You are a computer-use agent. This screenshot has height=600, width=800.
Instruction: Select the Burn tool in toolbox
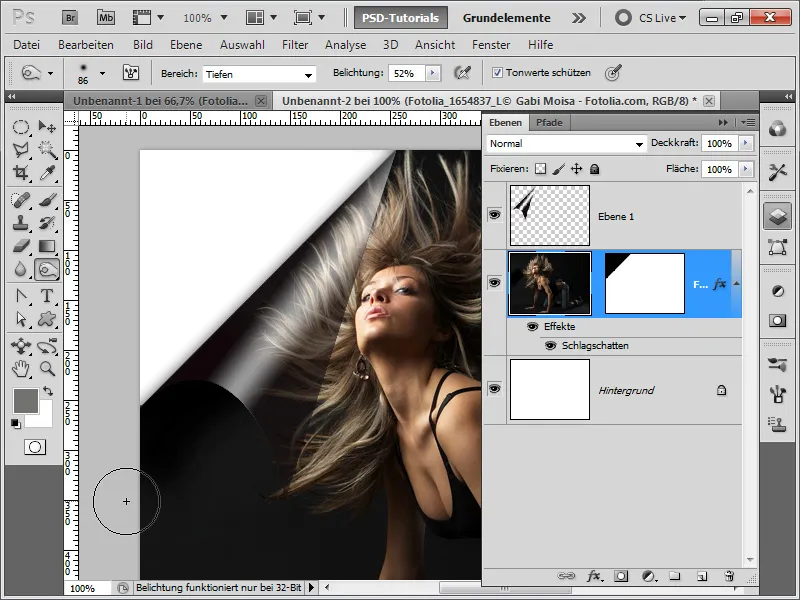(47, 269)
